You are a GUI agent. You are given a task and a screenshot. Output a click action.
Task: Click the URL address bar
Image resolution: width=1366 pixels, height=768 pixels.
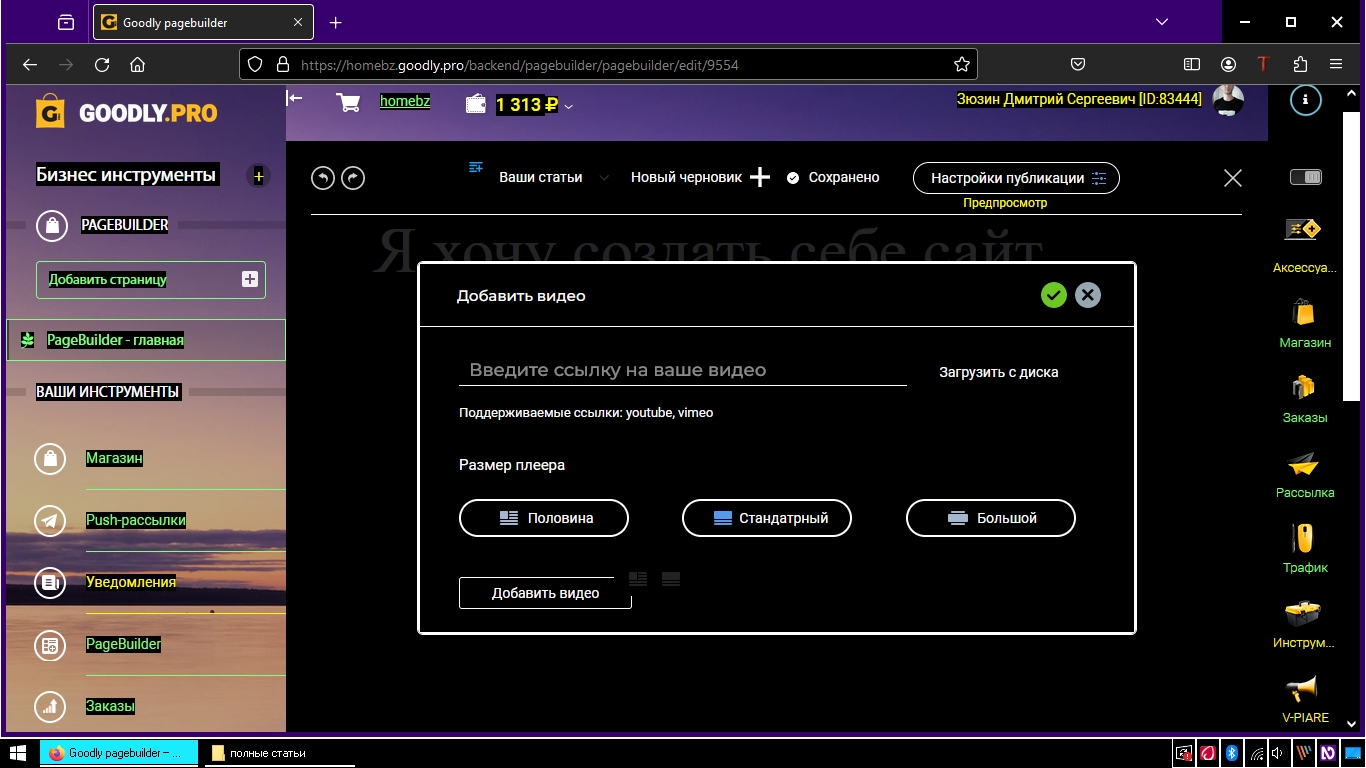(x=608, y=64)
